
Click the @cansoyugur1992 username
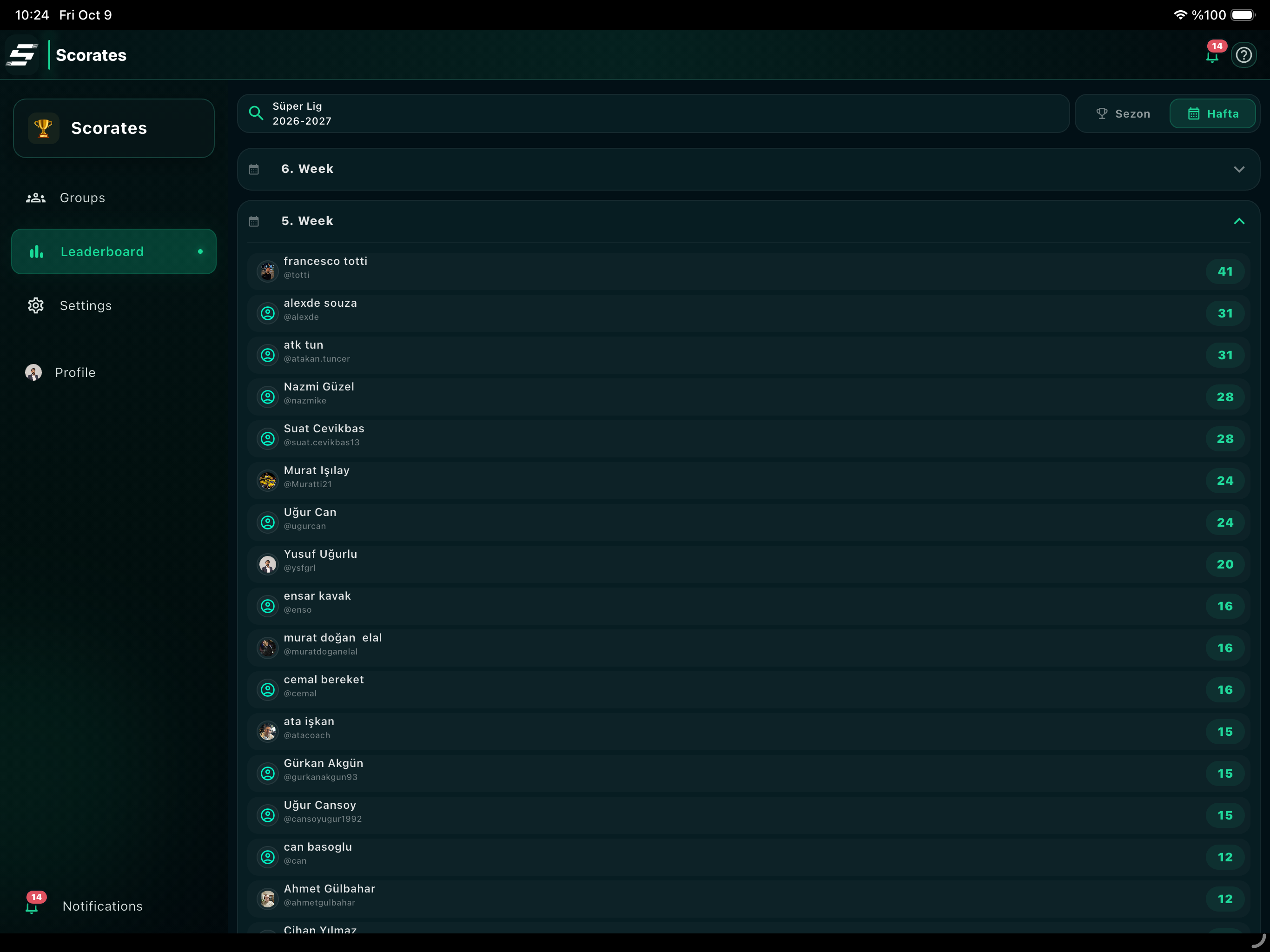pos(323,819)
